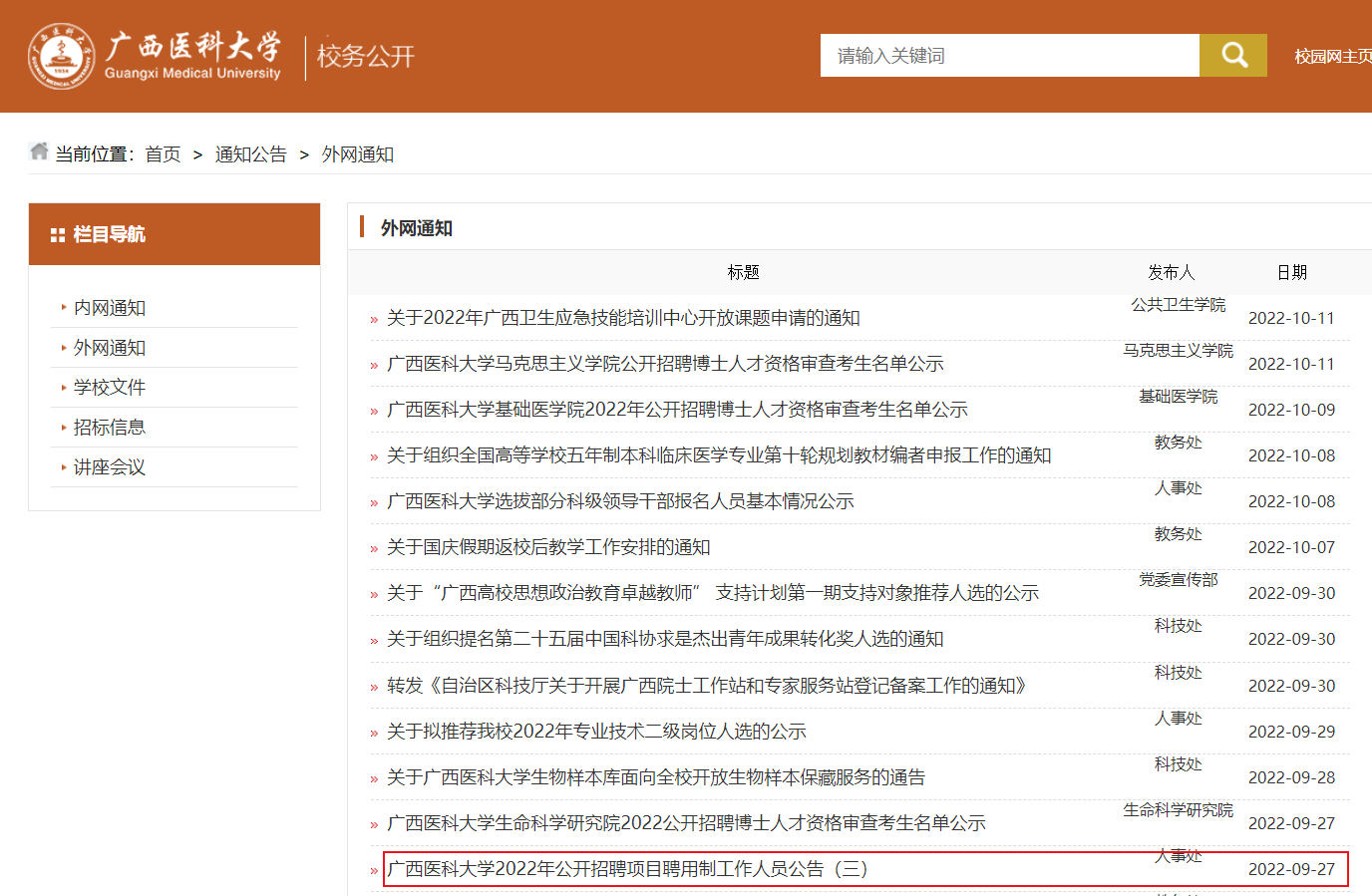This screenshot has width=1372, height=896.
Task: Go to 首页 in the breadcrumb
Action: (163, 154)
